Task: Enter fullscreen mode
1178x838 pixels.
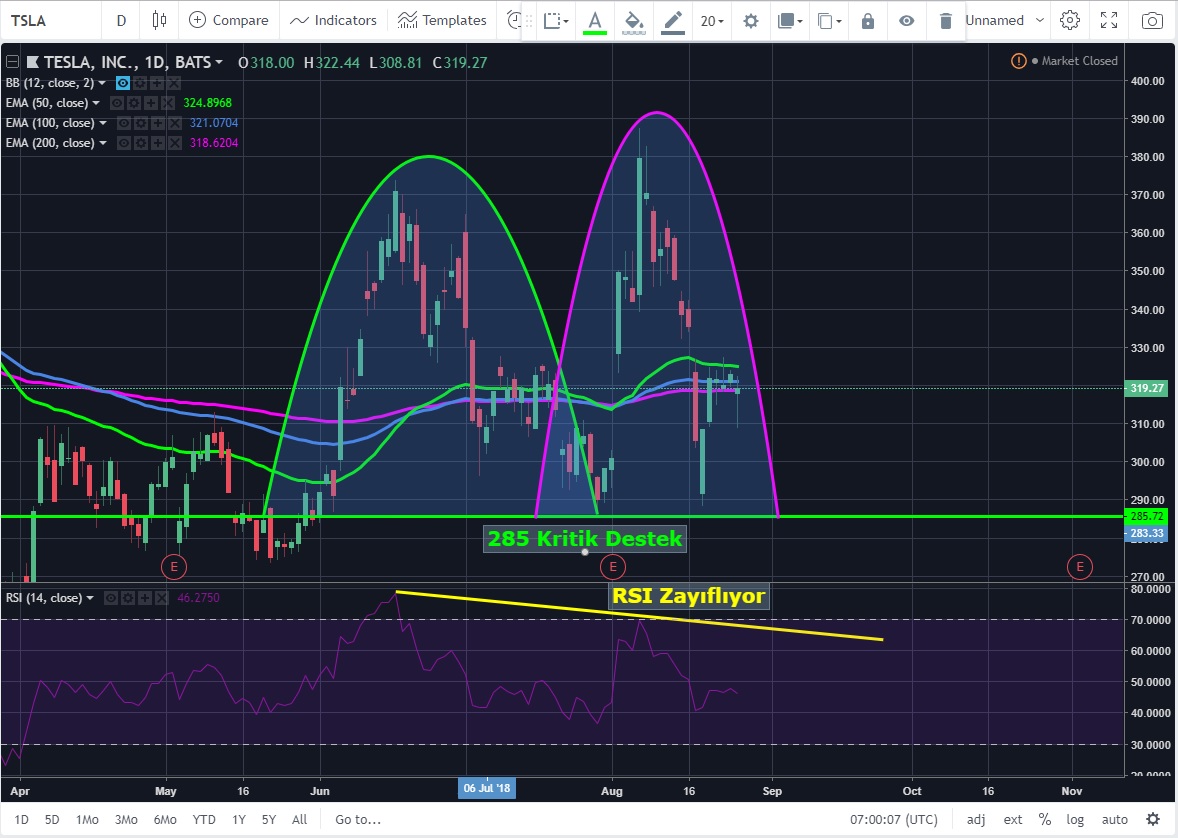Action: tap(1109, 20)
